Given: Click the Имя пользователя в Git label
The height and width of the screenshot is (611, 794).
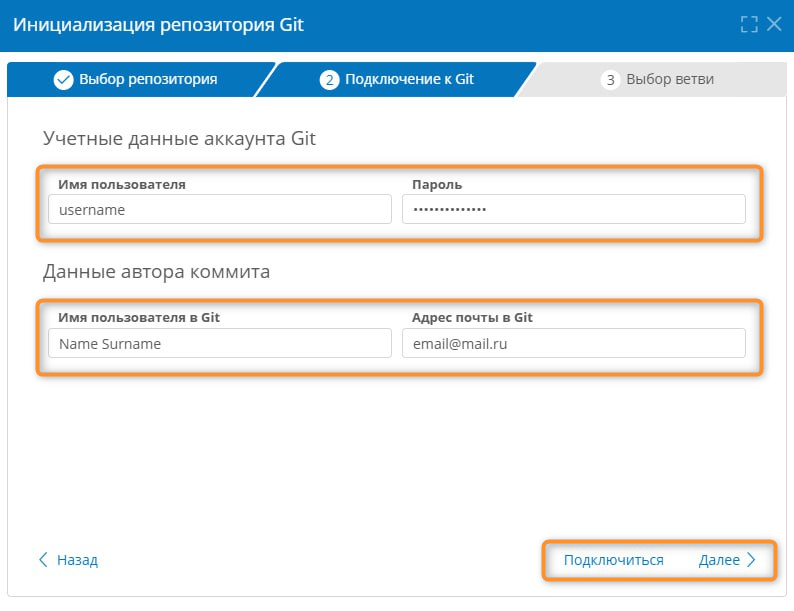Looking at the screenshot, I should click(x=139, y=317).
